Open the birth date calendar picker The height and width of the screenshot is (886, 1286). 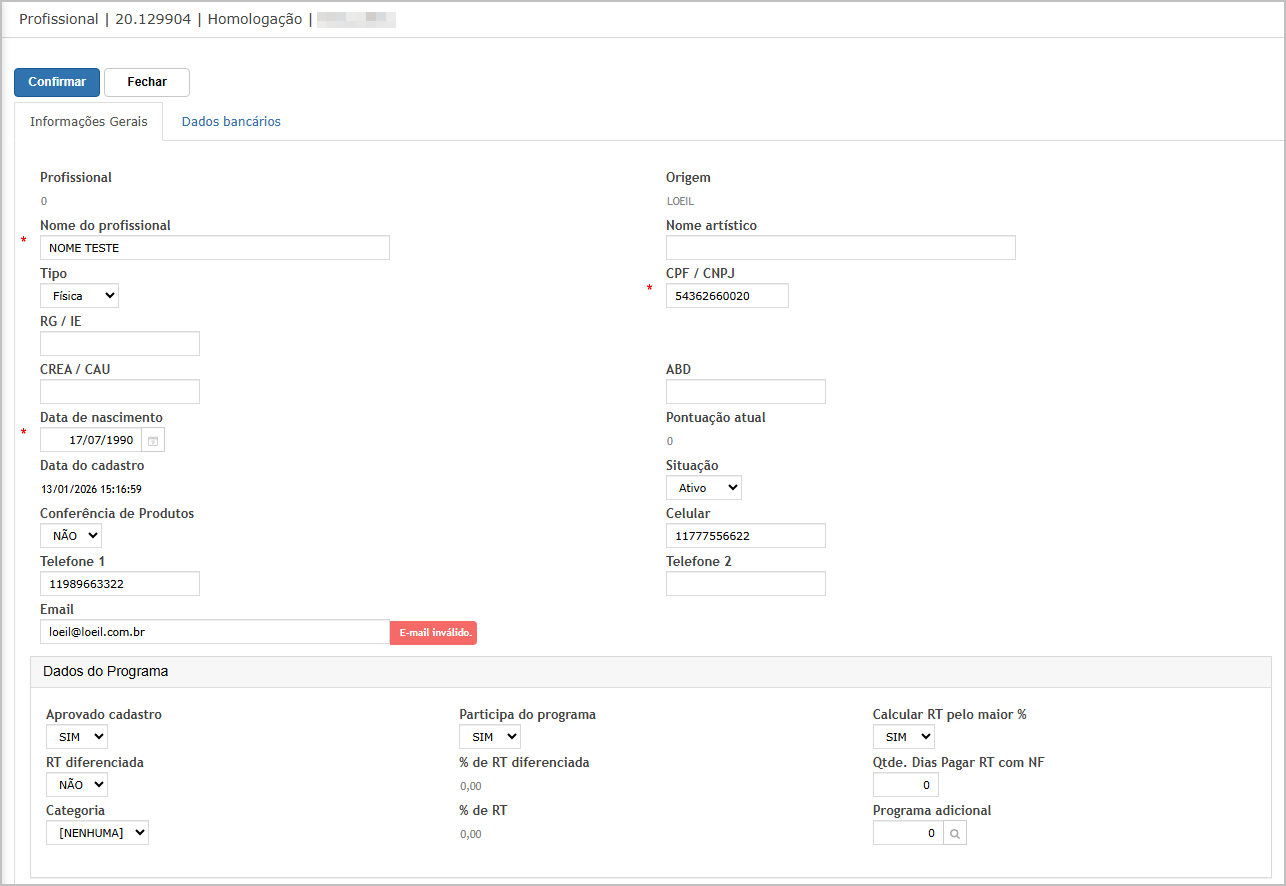pos(153,440)
